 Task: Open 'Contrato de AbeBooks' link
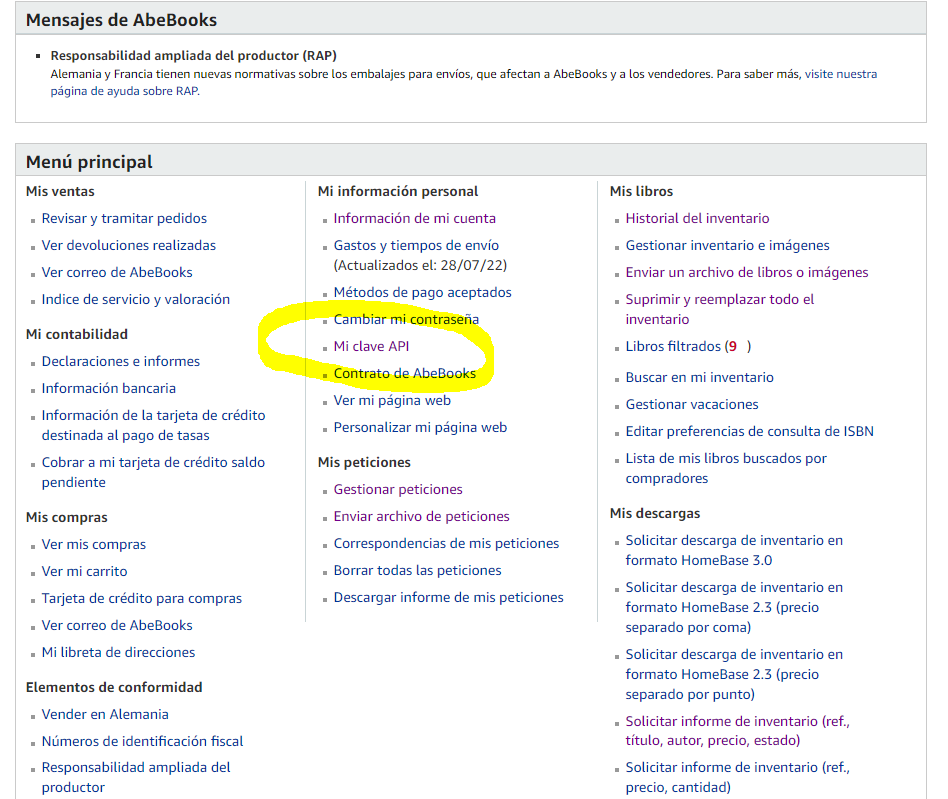click(404, 373)
